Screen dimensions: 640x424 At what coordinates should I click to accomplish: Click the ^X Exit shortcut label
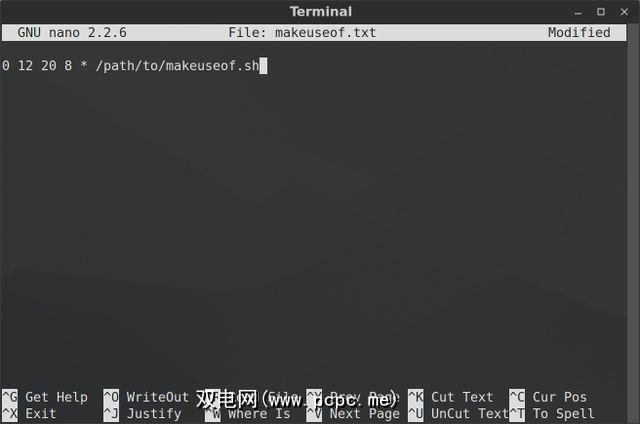coord(29,413)
